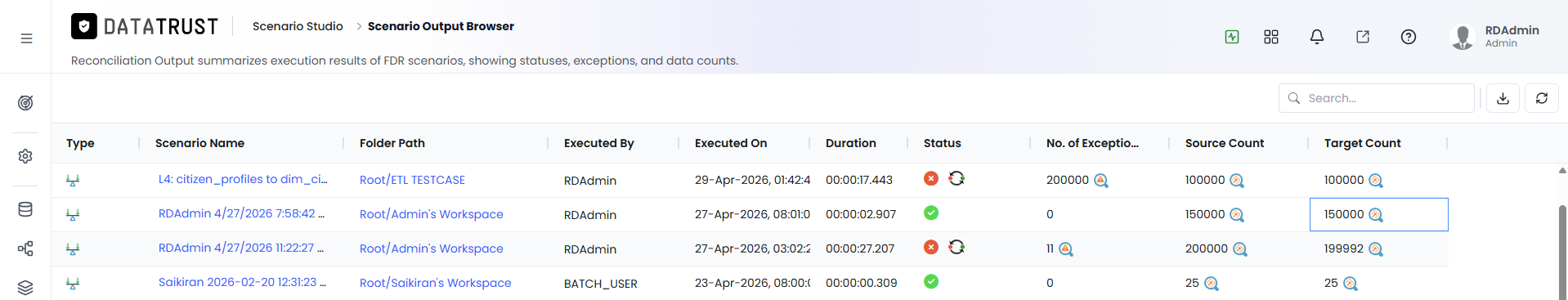Open the hamburger navigation menu
This screenshot has height=300, width=1568.
click(26, 38)
